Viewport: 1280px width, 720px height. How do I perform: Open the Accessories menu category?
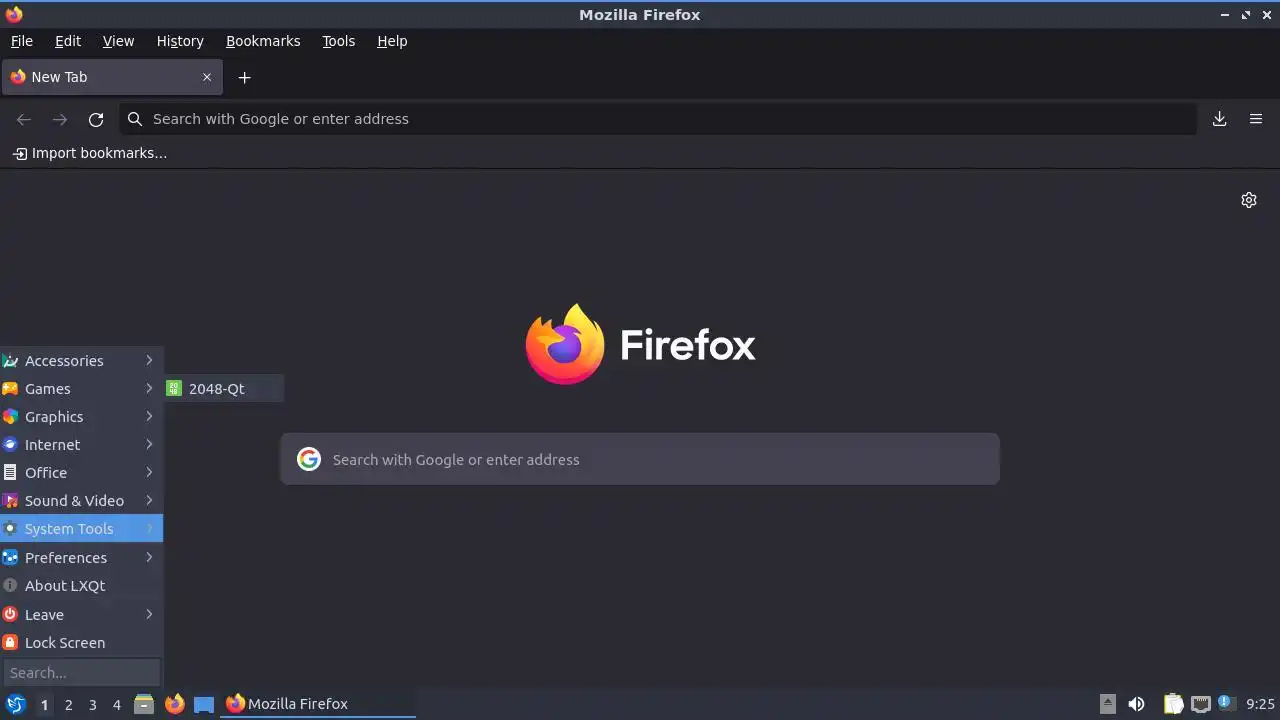click(81, 361)
